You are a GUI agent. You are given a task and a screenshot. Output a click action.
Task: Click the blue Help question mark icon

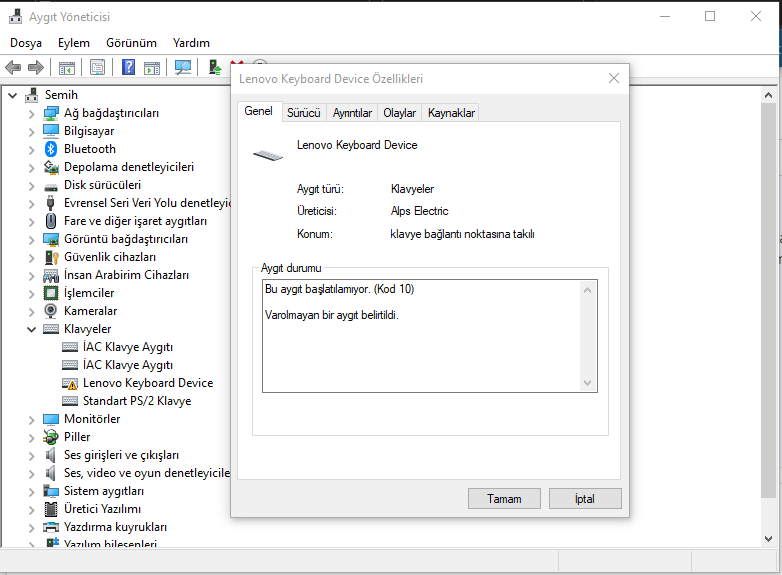coord(129,67)
